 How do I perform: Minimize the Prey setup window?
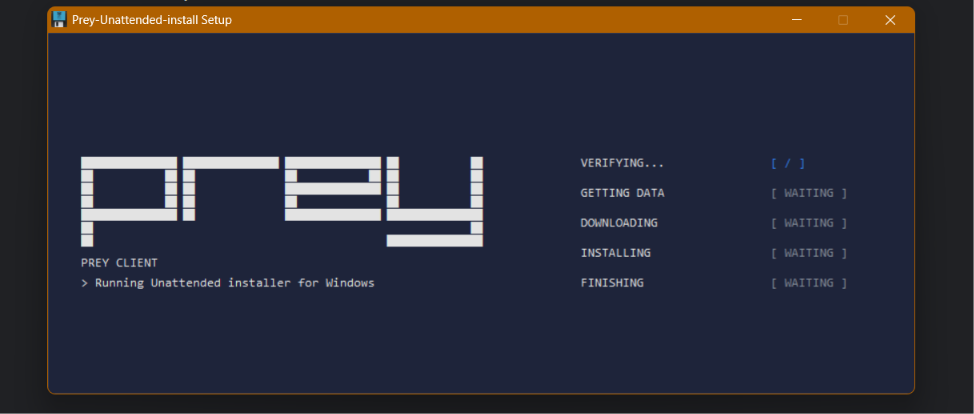click(x=797, y=20)
